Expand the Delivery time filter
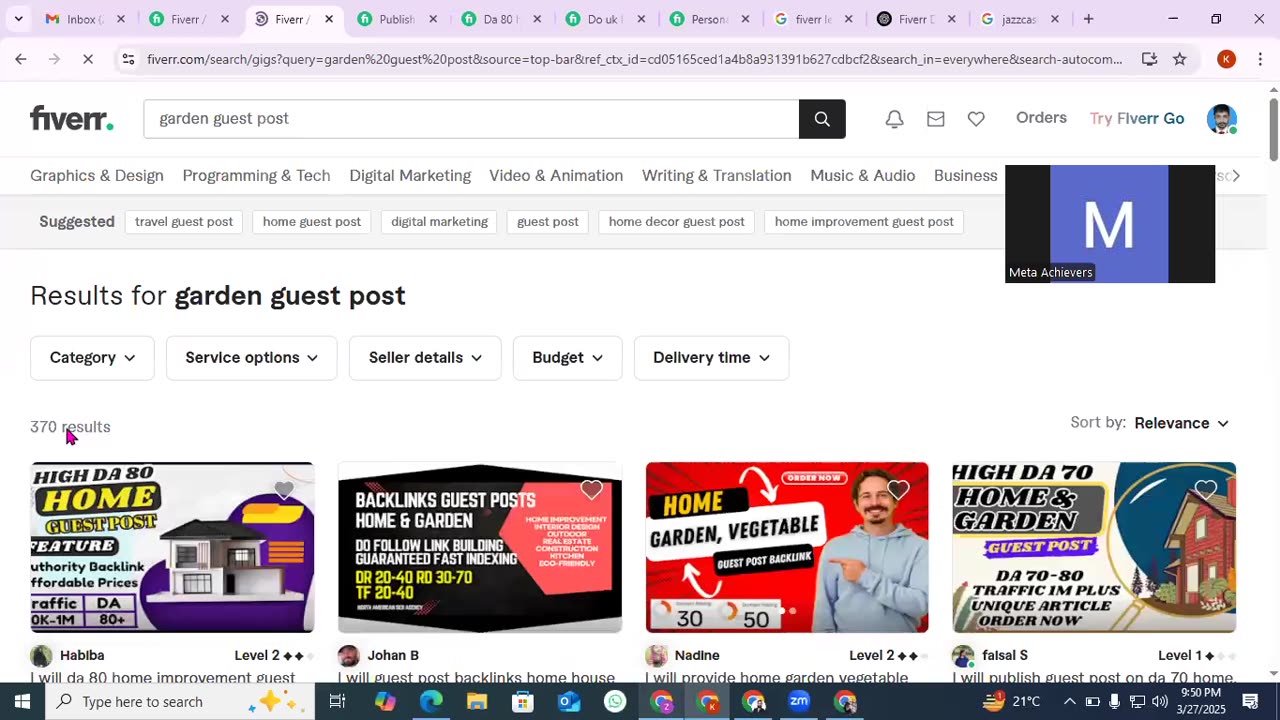Screen dimensions: 1280x720 click(x=711, y=358)
